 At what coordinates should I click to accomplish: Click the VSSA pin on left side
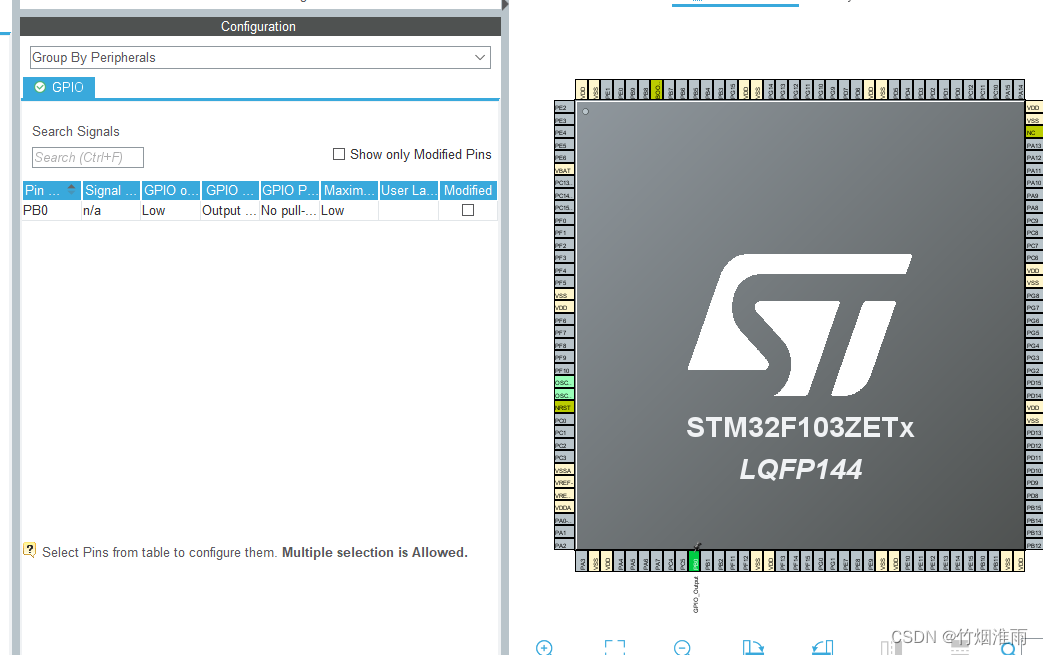click(x=563, y=470)
